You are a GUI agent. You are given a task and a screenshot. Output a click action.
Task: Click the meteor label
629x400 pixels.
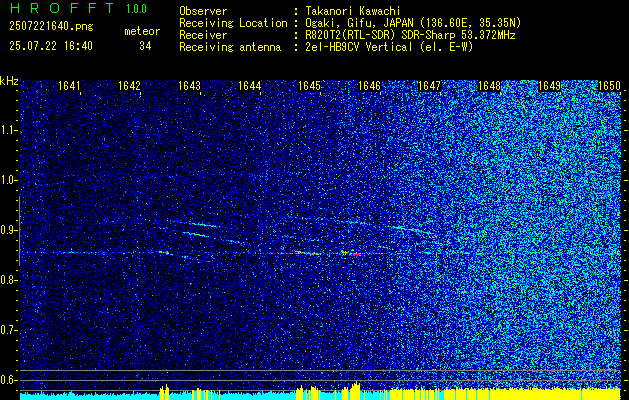coord(142,32)
